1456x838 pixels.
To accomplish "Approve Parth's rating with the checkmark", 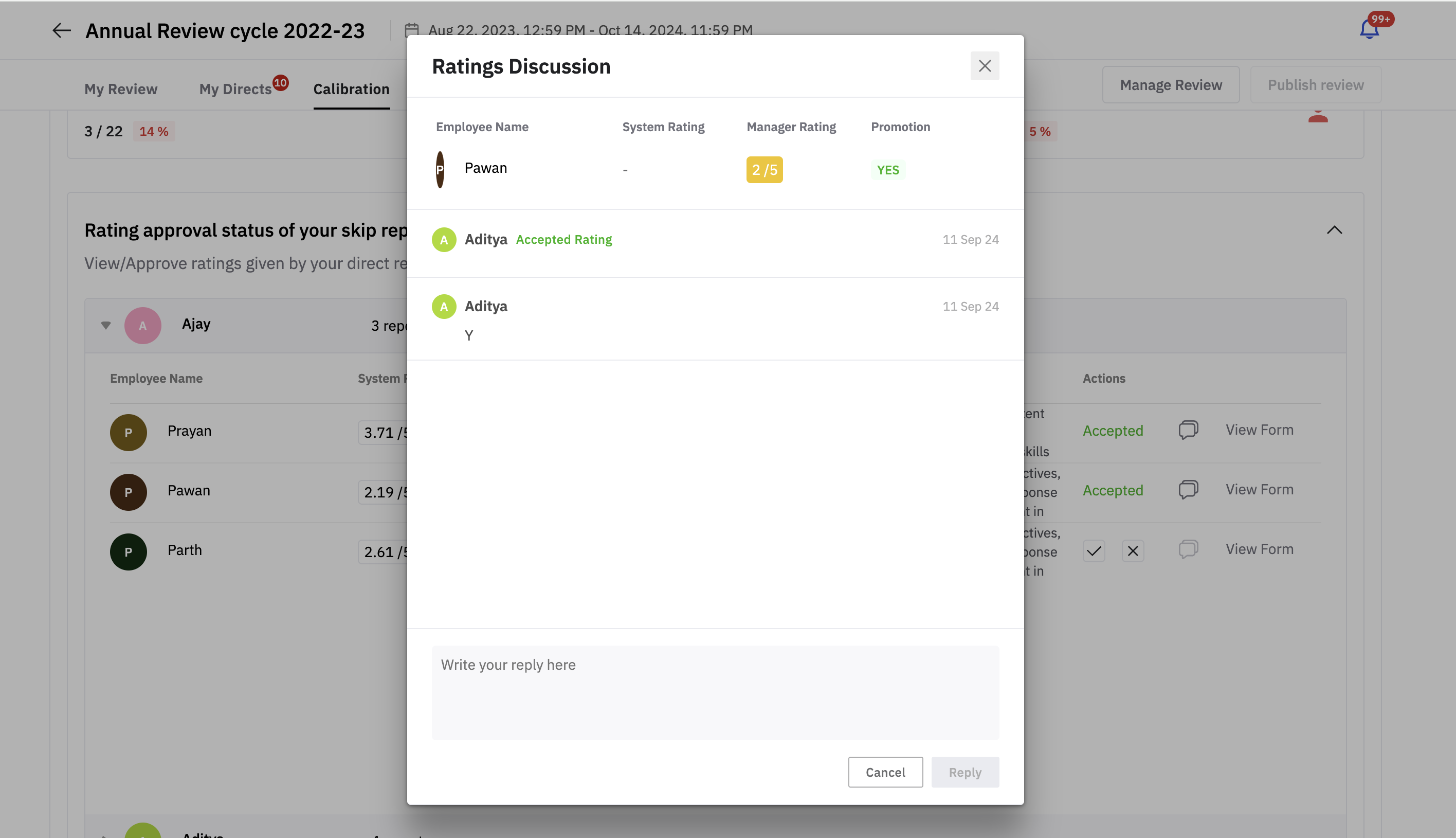I will point(1094,551).
